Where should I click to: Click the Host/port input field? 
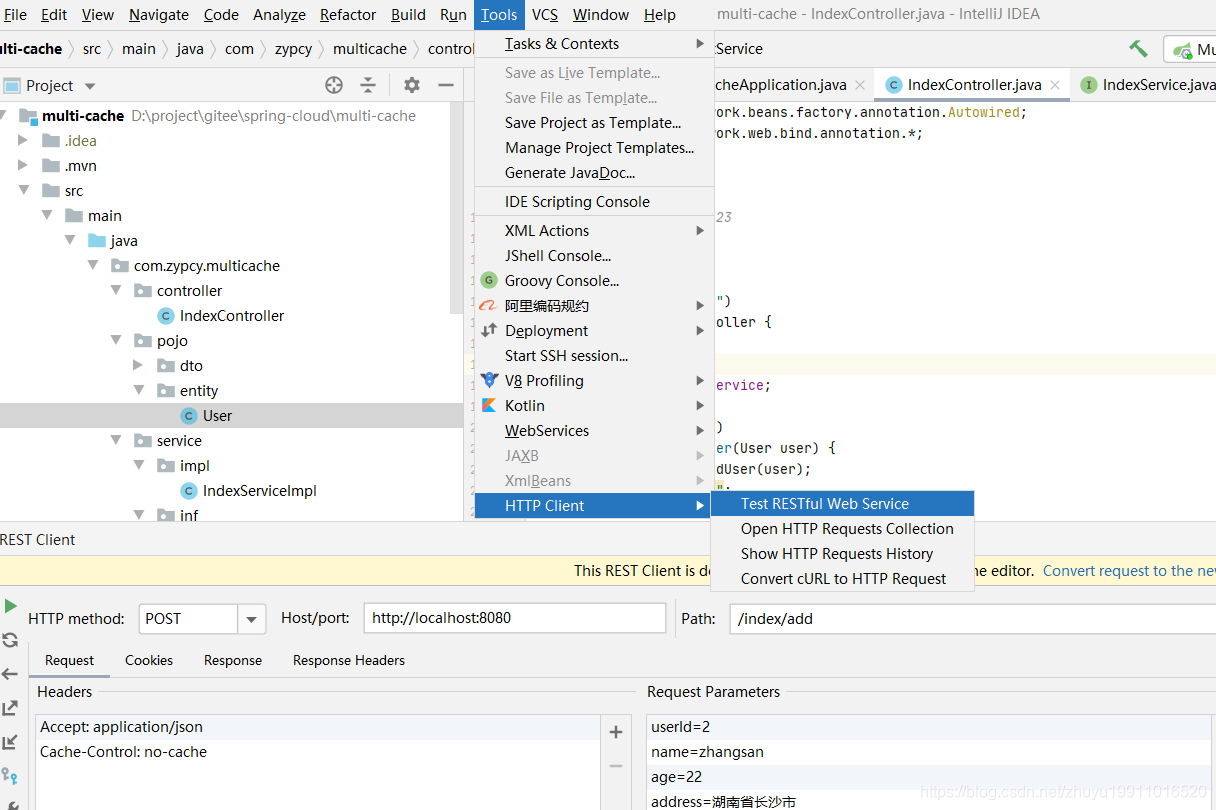(x=515, y=619)
